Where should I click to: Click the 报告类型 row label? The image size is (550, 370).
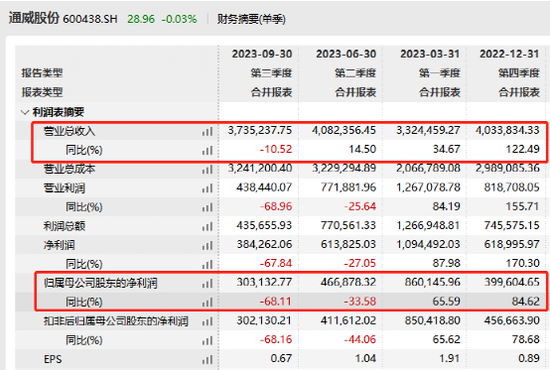click(x=42, y=73)
